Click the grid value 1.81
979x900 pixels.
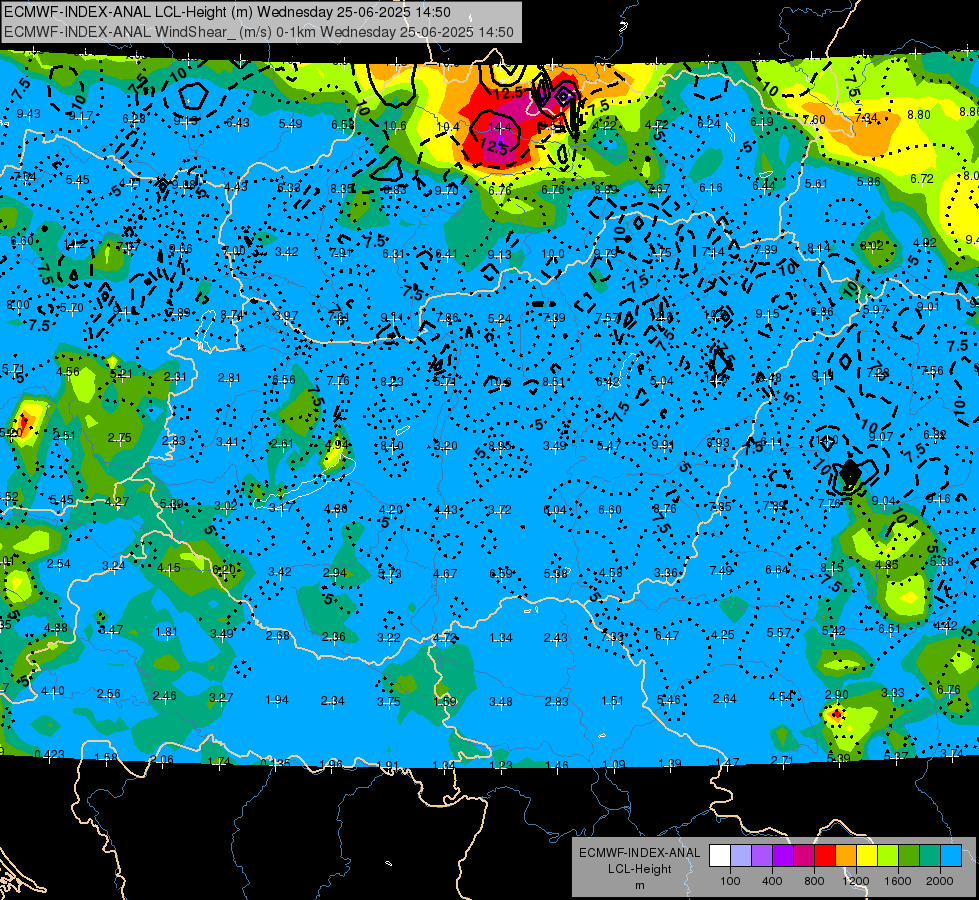click(166, 631)
